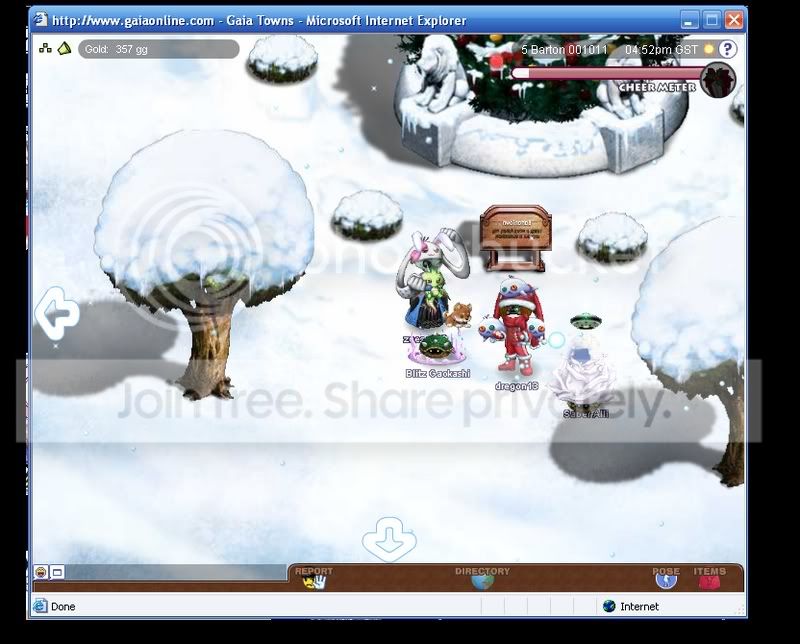Click the avatar portrait by Cheer Meter

718,80
